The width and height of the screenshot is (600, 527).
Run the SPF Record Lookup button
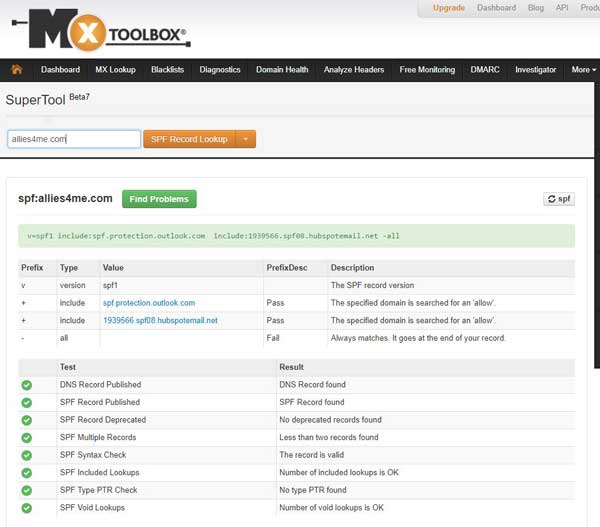(189, 139)
